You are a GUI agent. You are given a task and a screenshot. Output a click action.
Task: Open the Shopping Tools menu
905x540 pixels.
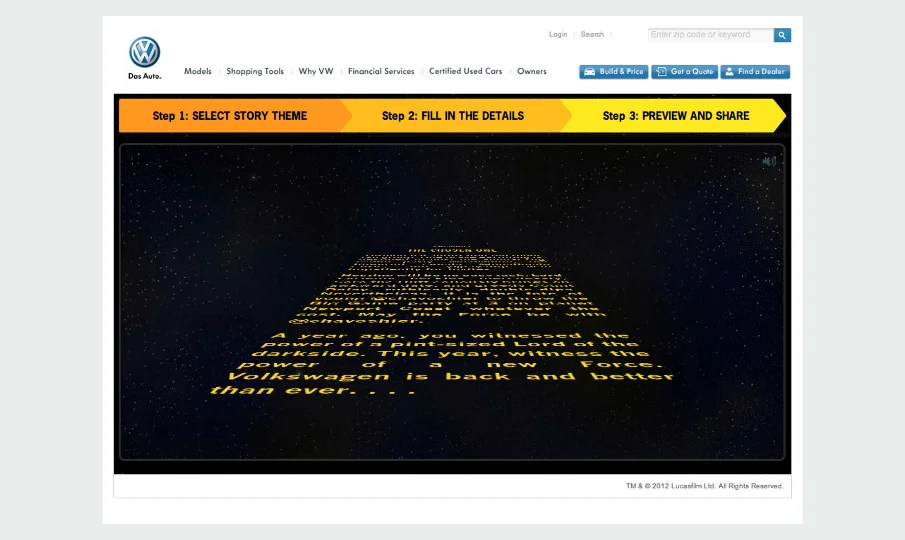click(255, 71)
